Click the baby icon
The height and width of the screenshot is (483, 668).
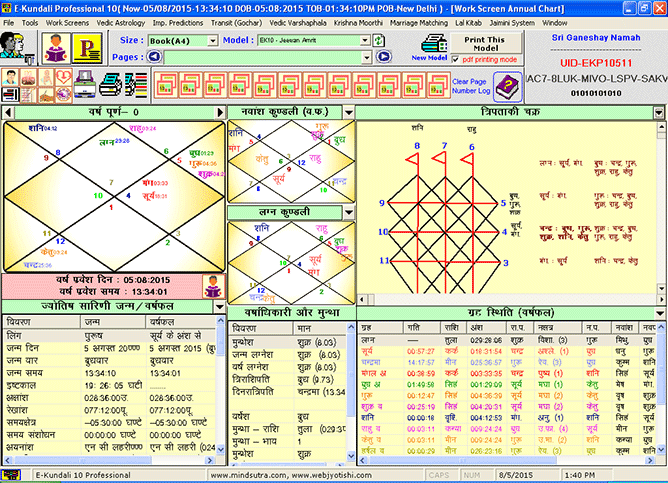click(x=46, y=78)
